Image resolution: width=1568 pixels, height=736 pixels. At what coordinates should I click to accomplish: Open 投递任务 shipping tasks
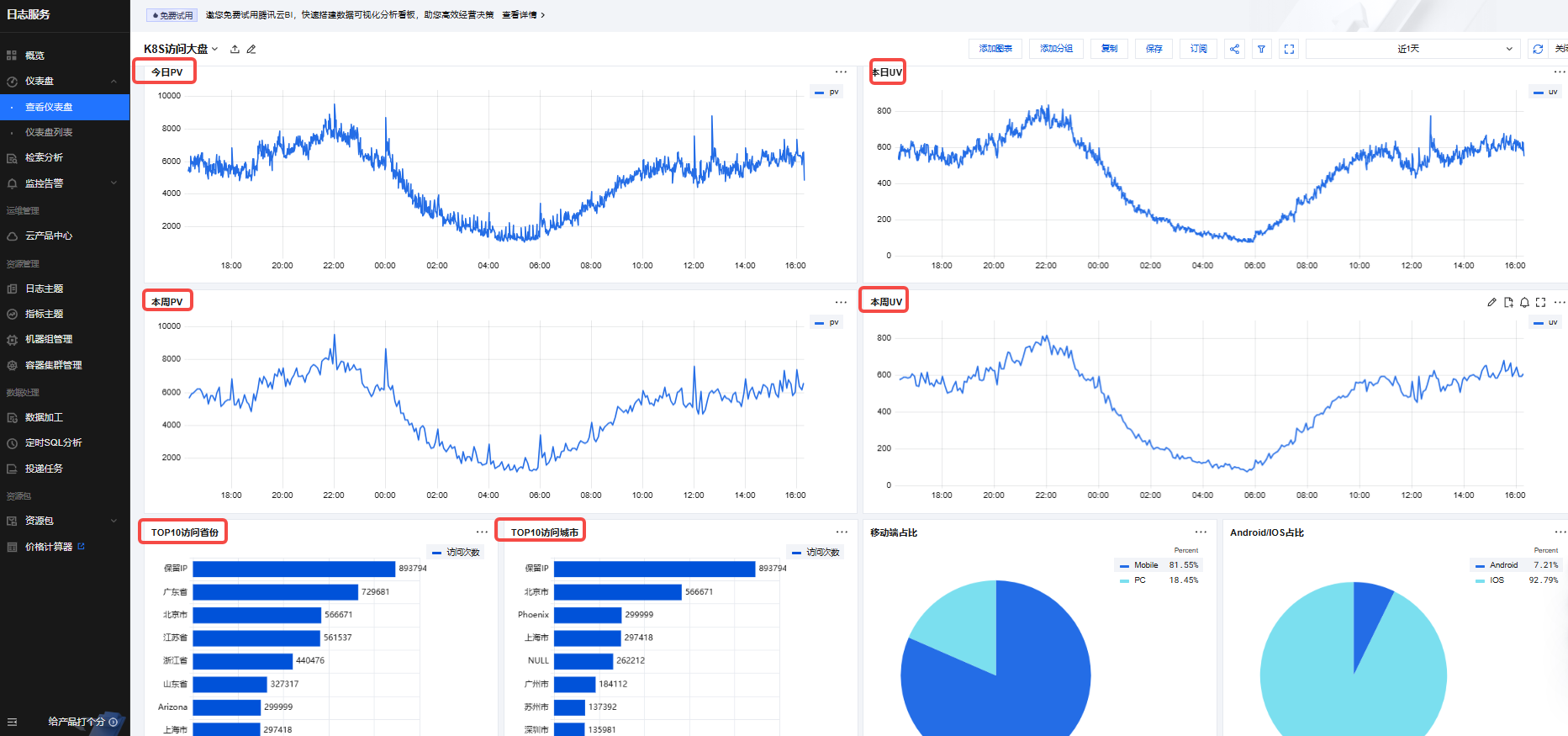(44, 469)
